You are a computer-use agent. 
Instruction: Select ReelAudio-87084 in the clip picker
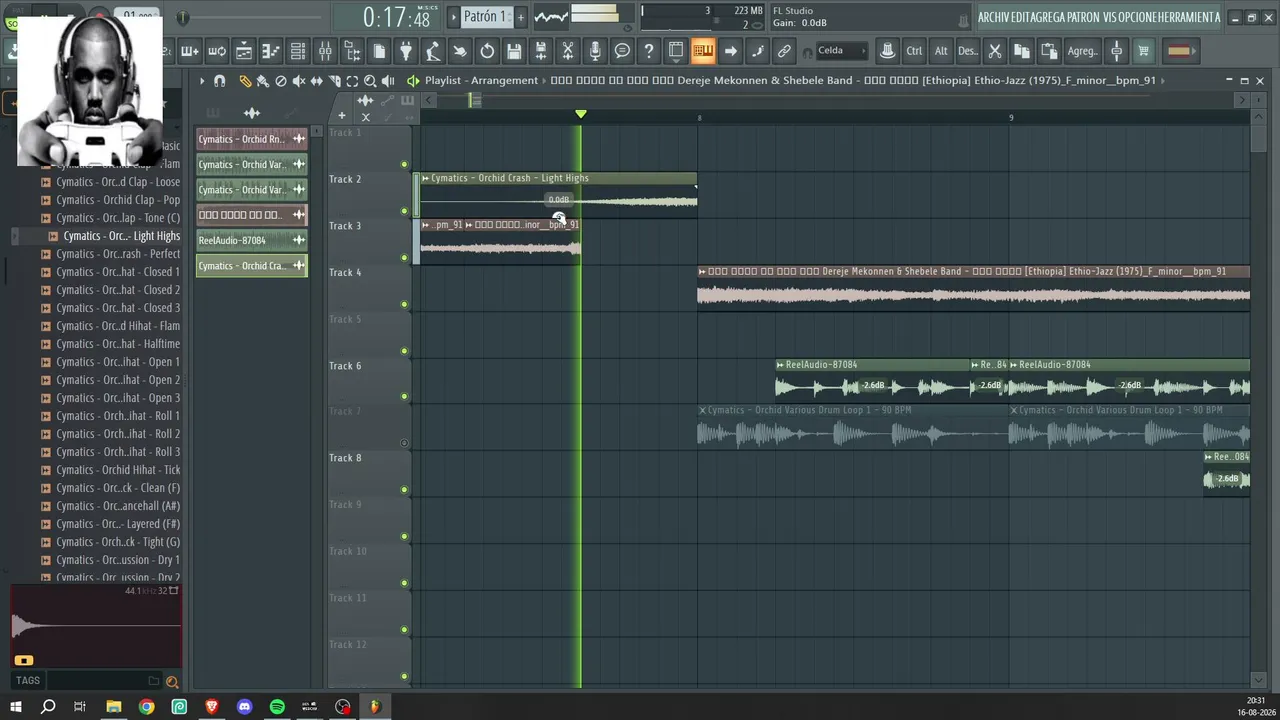(x=251, y=240)
